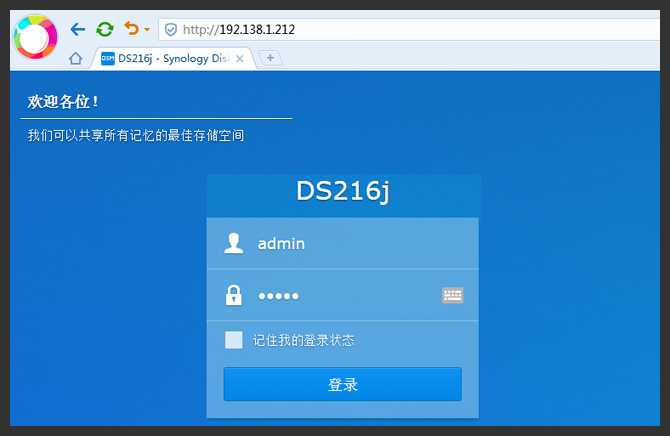670x436 pixels.
Task: Click the DSM favicon on the tab
Action: [108, 59]
